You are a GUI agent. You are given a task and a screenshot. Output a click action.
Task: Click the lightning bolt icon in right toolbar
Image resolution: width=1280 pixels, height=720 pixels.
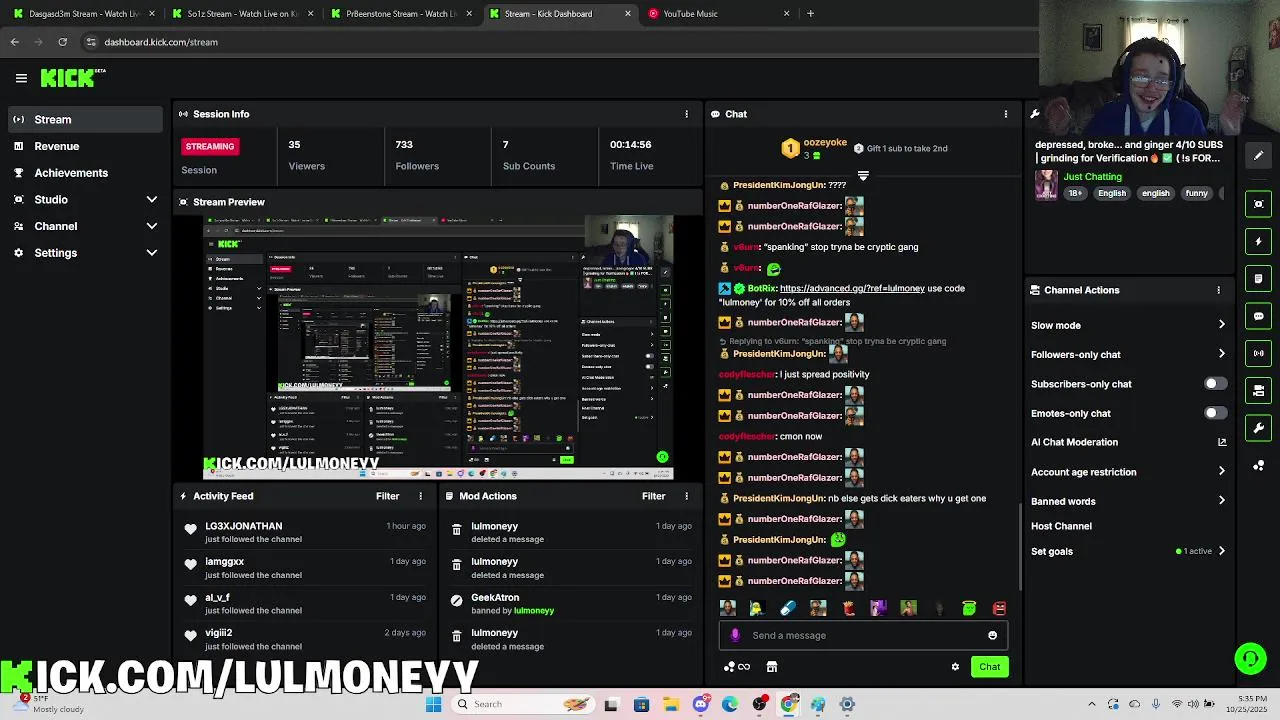[1258, 241]
